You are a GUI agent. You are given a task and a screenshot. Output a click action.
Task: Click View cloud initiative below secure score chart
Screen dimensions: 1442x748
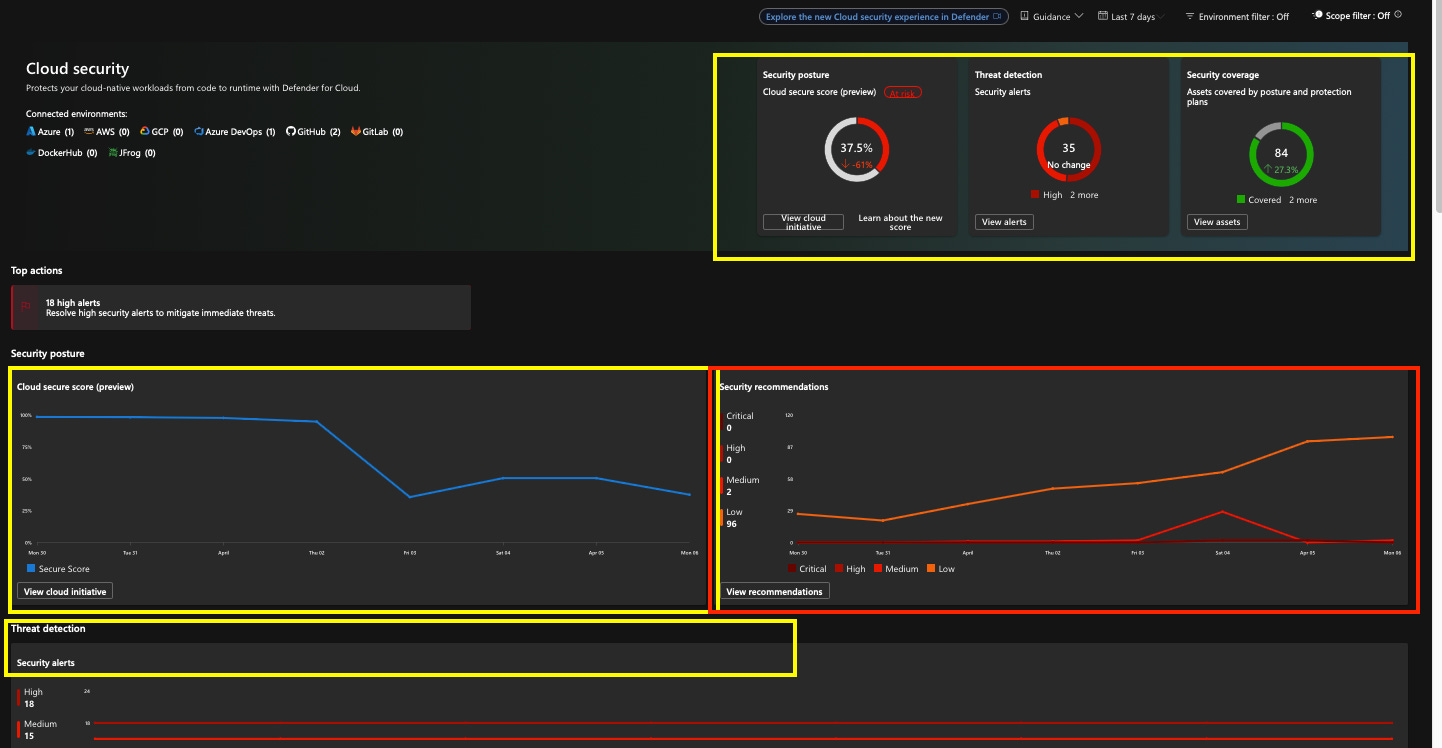64,591
